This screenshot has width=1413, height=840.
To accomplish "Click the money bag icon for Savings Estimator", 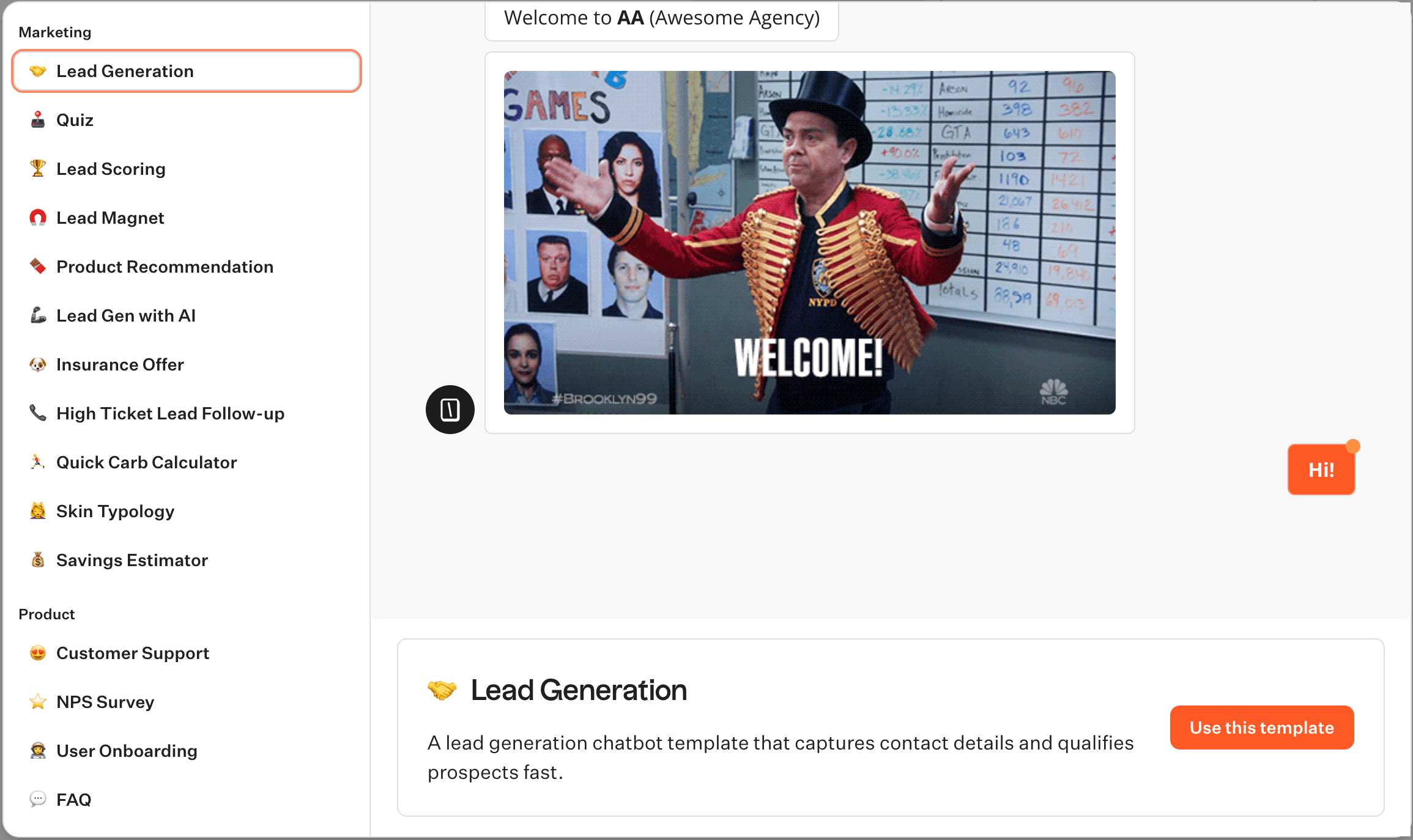I will click(38, 560).
